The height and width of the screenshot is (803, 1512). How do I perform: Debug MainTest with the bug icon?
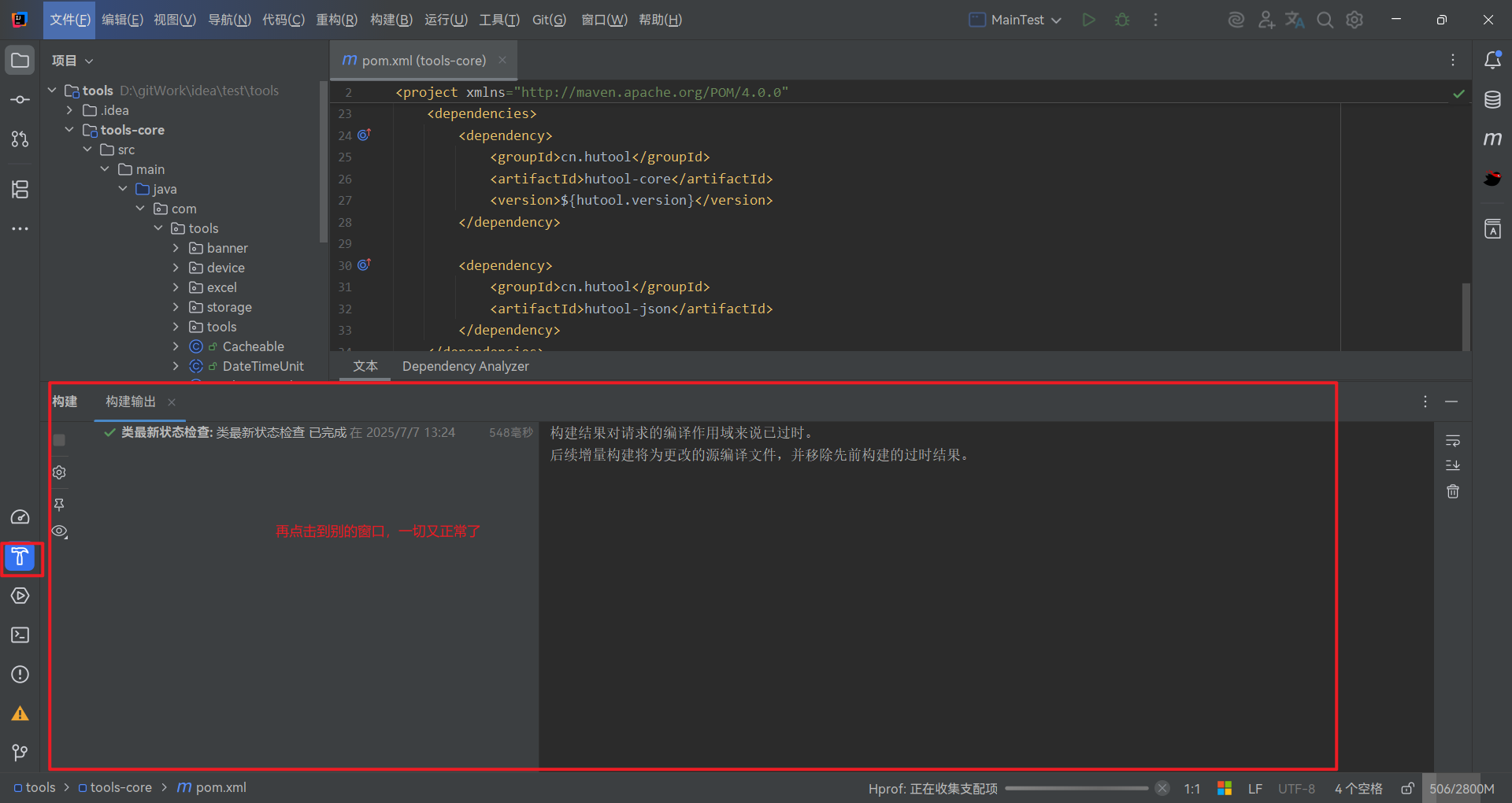pos(1122,20)
